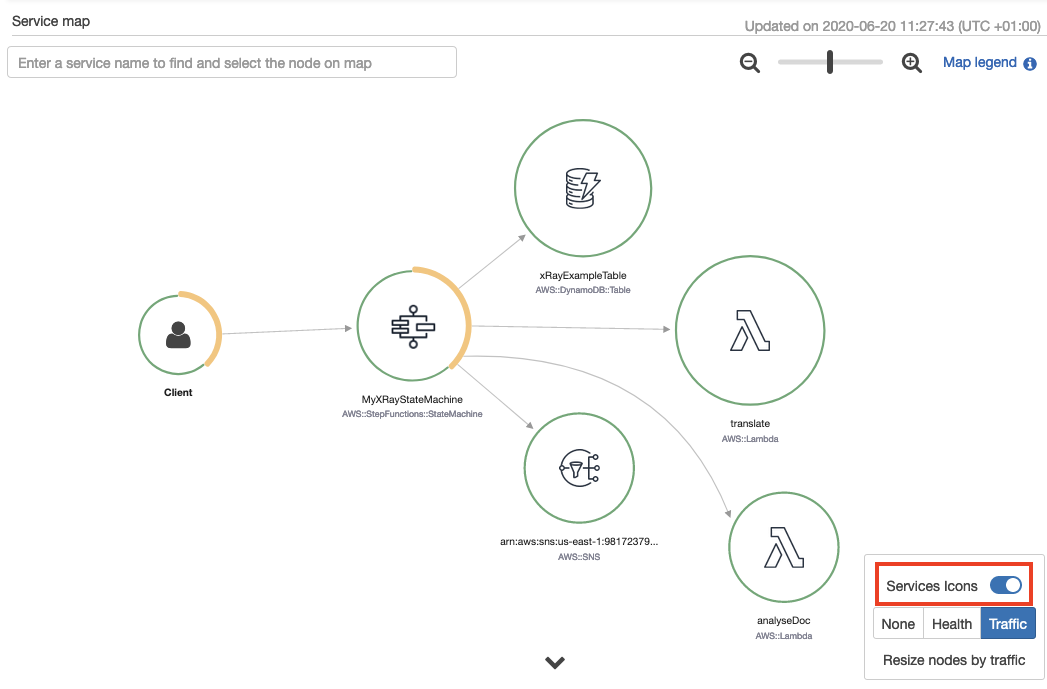This screenshot has width=1047, height=689.
Task: Click the AWS::StepFunctions::StateMachine text
Action: 412,414
